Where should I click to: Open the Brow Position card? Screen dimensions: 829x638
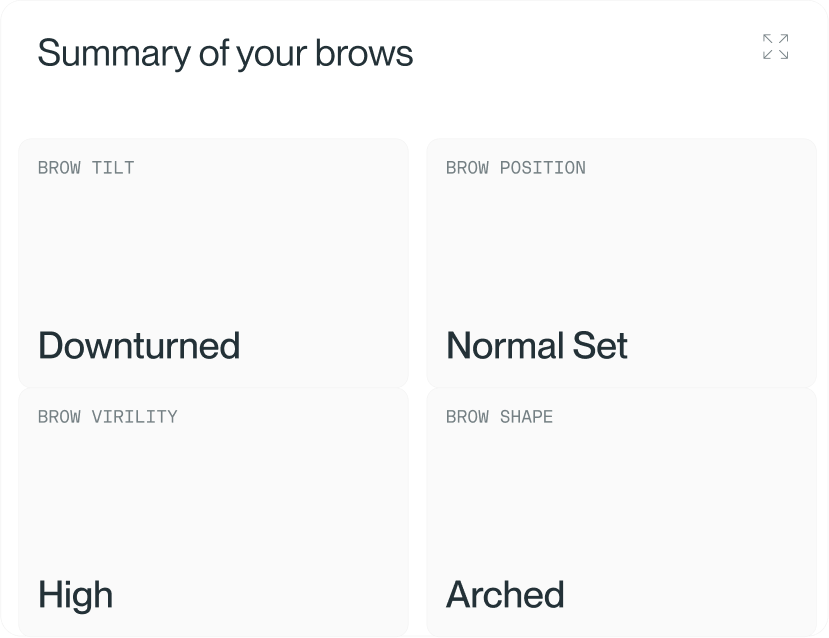[622, 263]
